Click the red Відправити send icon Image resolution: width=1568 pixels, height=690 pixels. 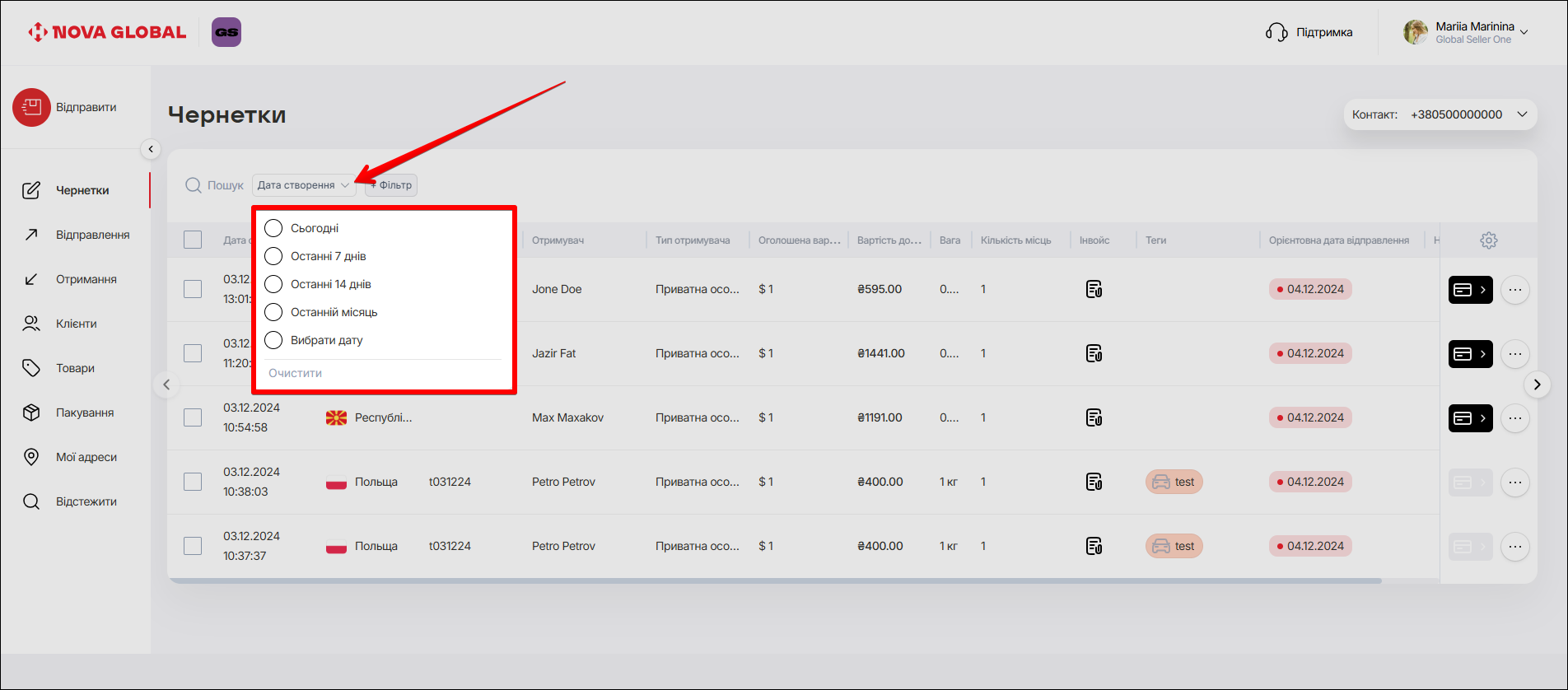31,108
